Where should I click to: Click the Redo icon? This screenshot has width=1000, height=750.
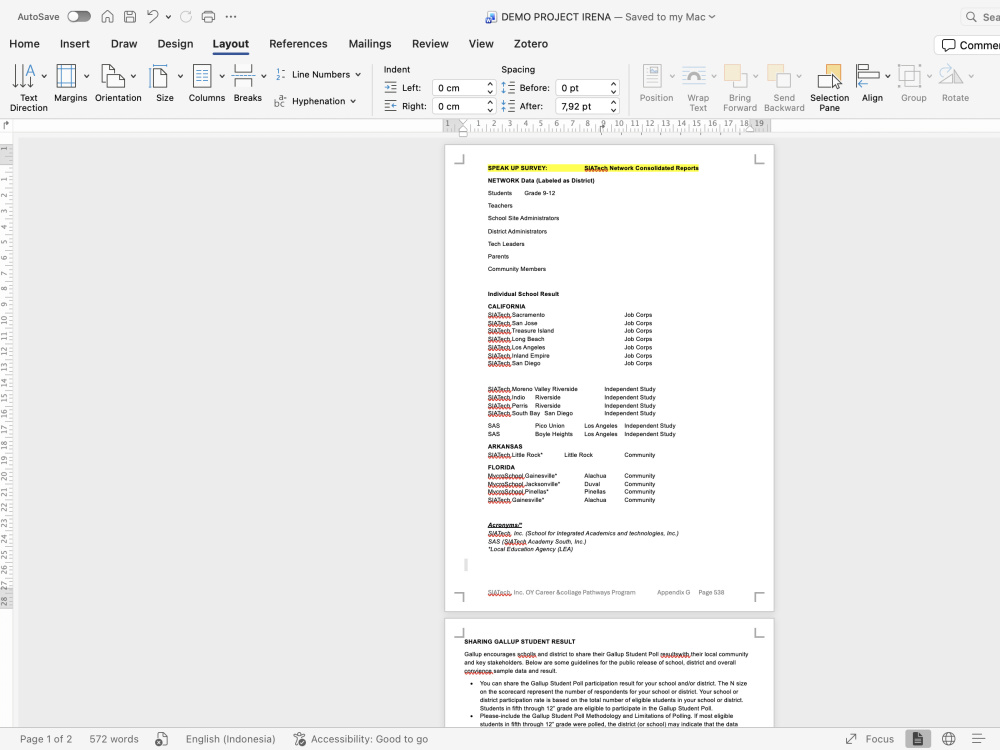[x=186, y=17]
